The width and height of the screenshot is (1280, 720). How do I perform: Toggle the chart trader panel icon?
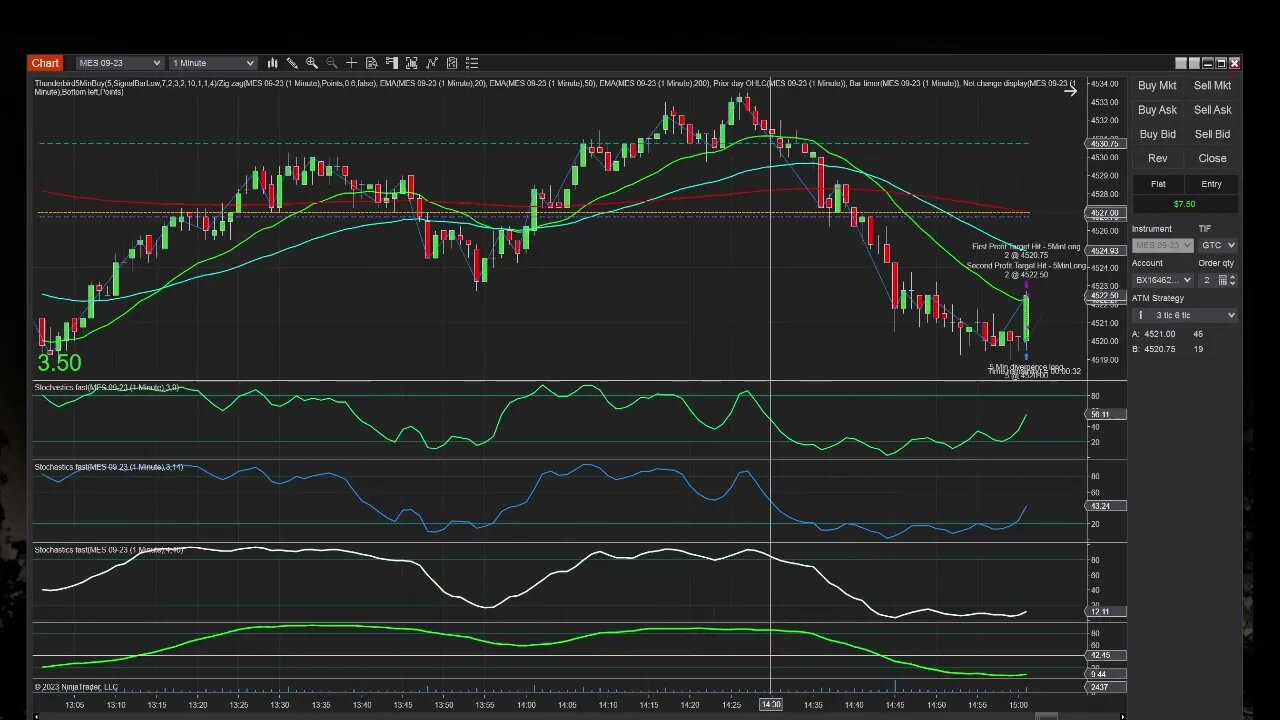(x=392, y=63)
